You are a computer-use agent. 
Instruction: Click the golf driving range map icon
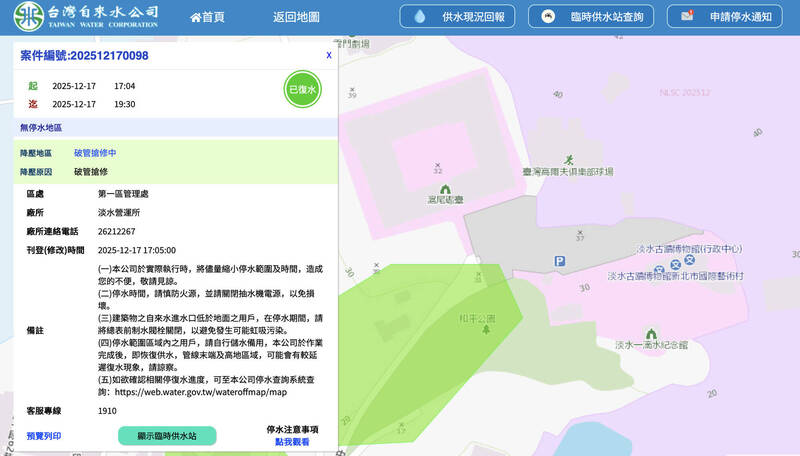(570, 160)
